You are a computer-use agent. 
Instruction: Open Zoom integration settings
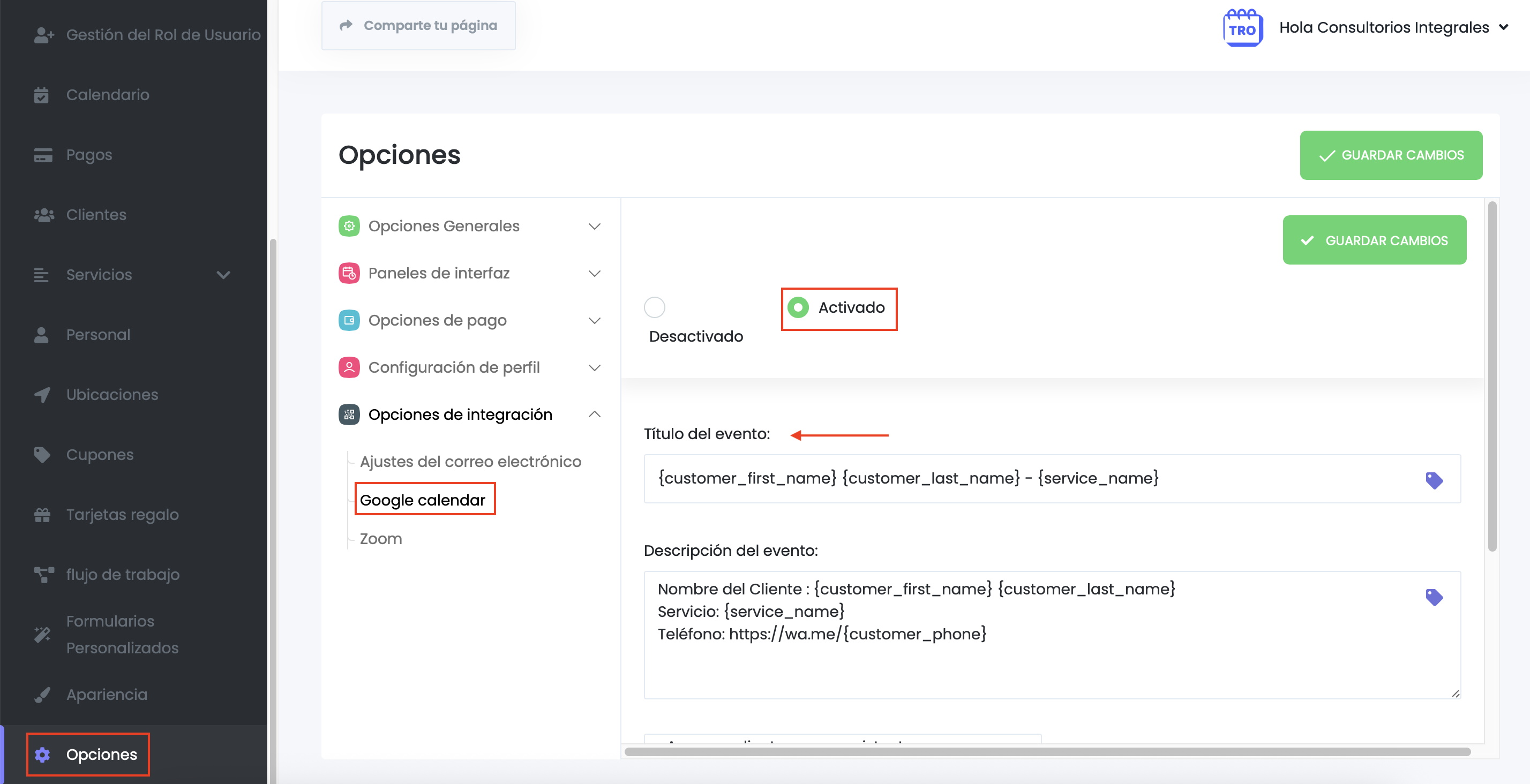point(381,539)
